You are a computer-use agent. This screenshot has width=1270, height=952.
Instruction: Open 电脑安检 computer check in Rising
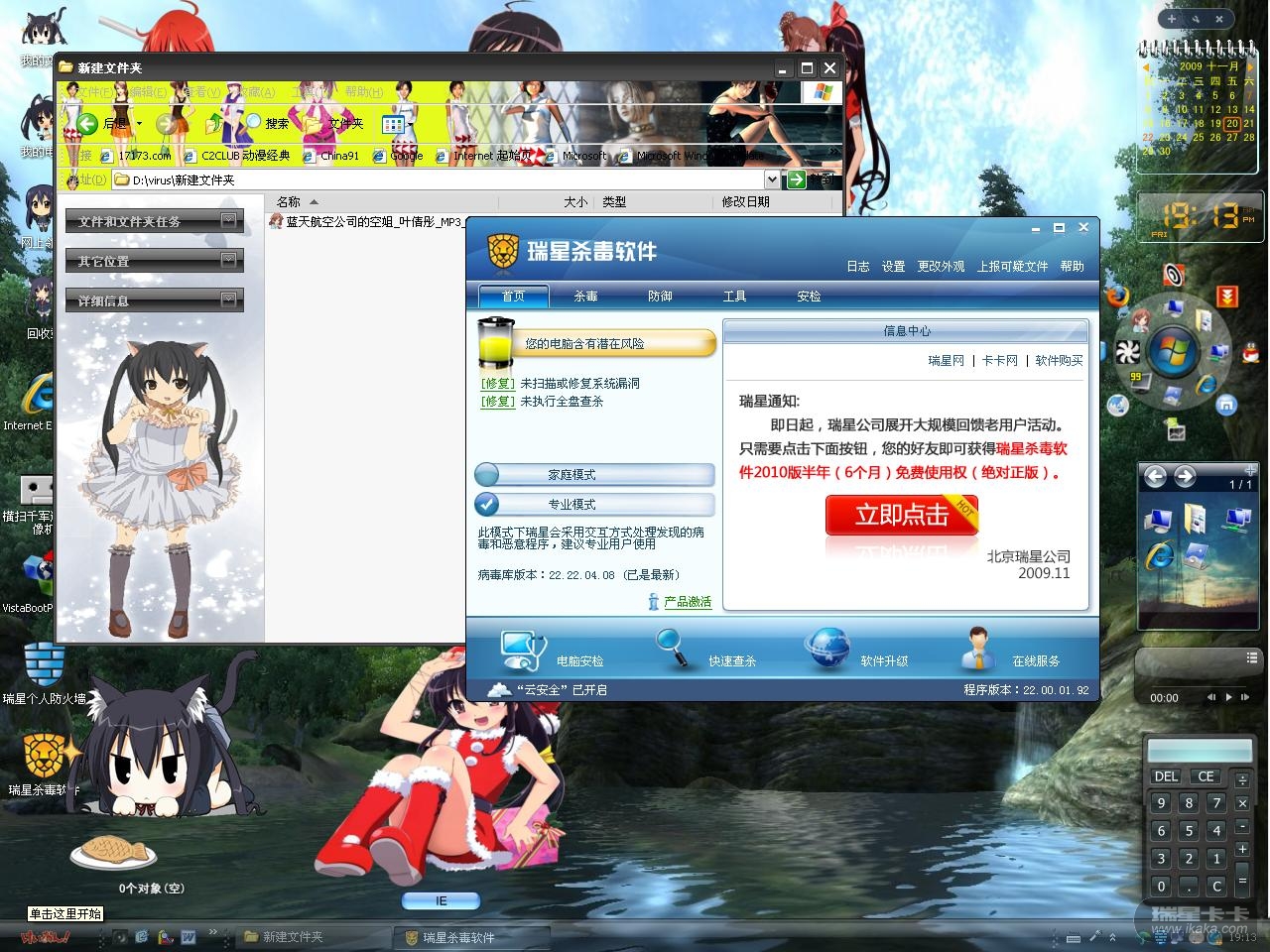click(x=552, y=651)
